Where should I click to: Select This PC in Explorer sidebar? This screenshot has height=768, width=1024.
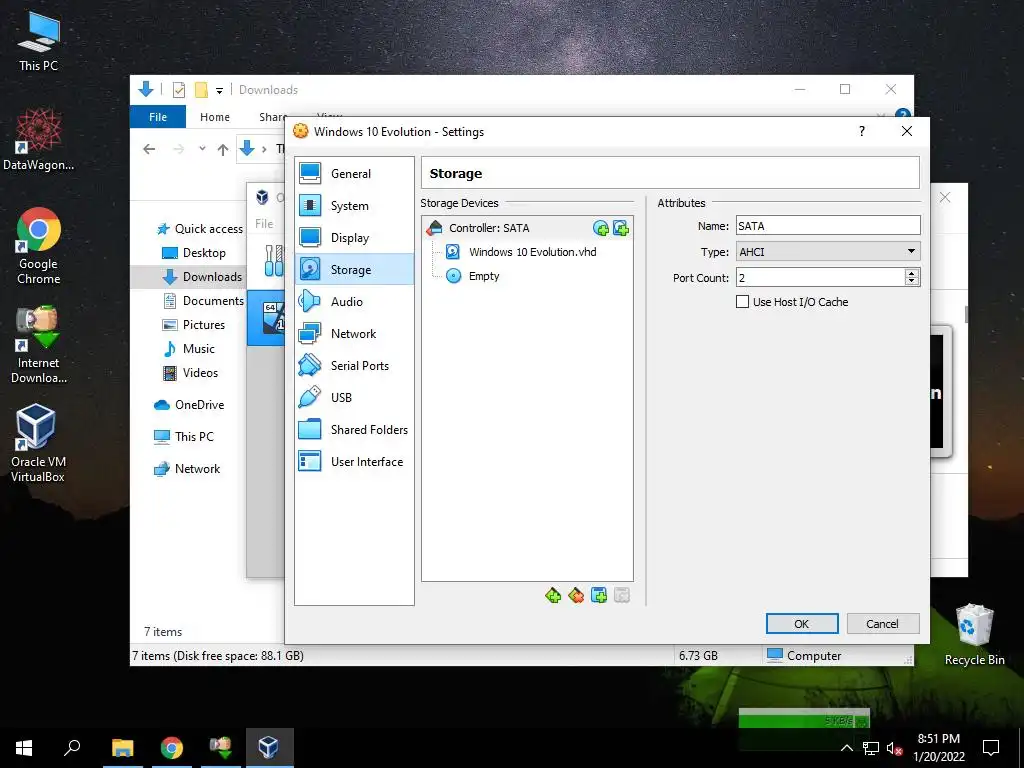tap(184, 437)
